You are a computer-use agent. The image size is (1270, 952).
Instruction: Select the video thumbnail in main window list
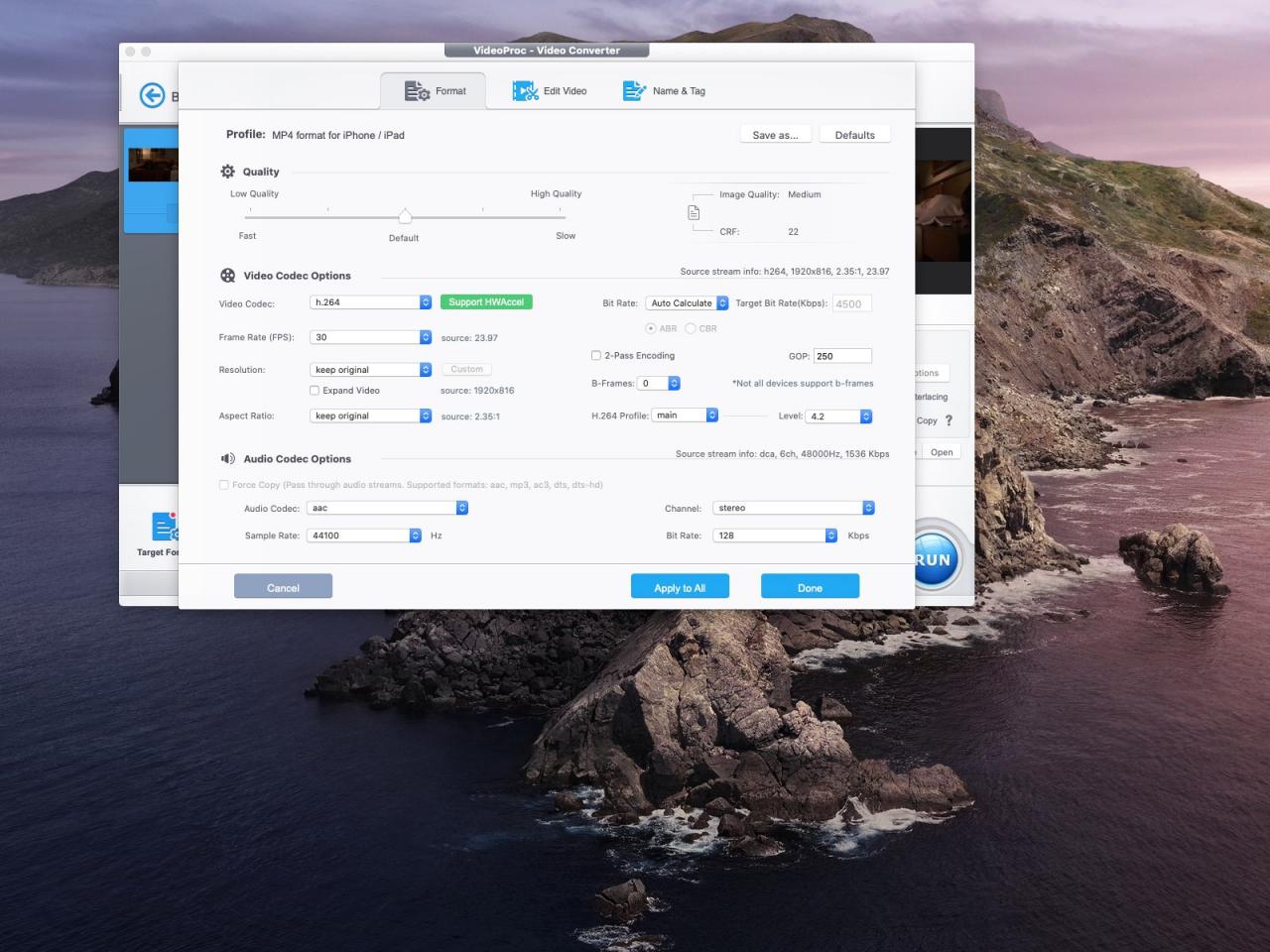click(153, 165)
